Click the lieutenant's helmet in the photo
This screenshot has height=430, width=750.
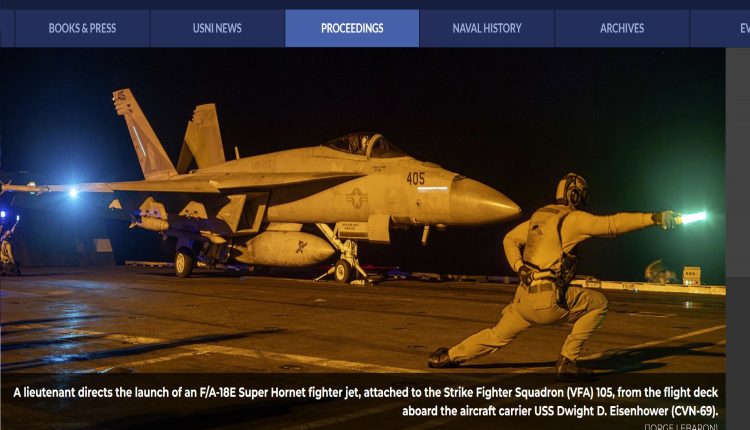pyautogui.click(x=572, y=190)
